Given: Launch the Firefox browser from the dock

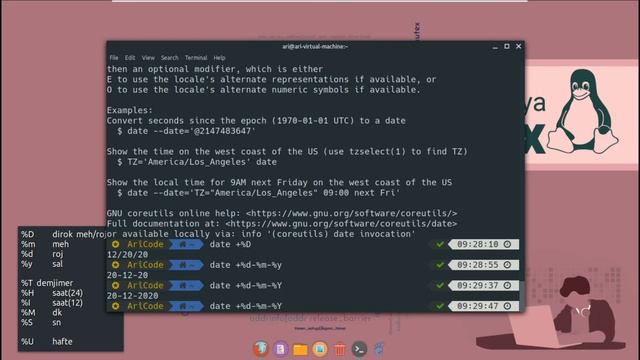Looking at the screenshot, I should (261, 349).
